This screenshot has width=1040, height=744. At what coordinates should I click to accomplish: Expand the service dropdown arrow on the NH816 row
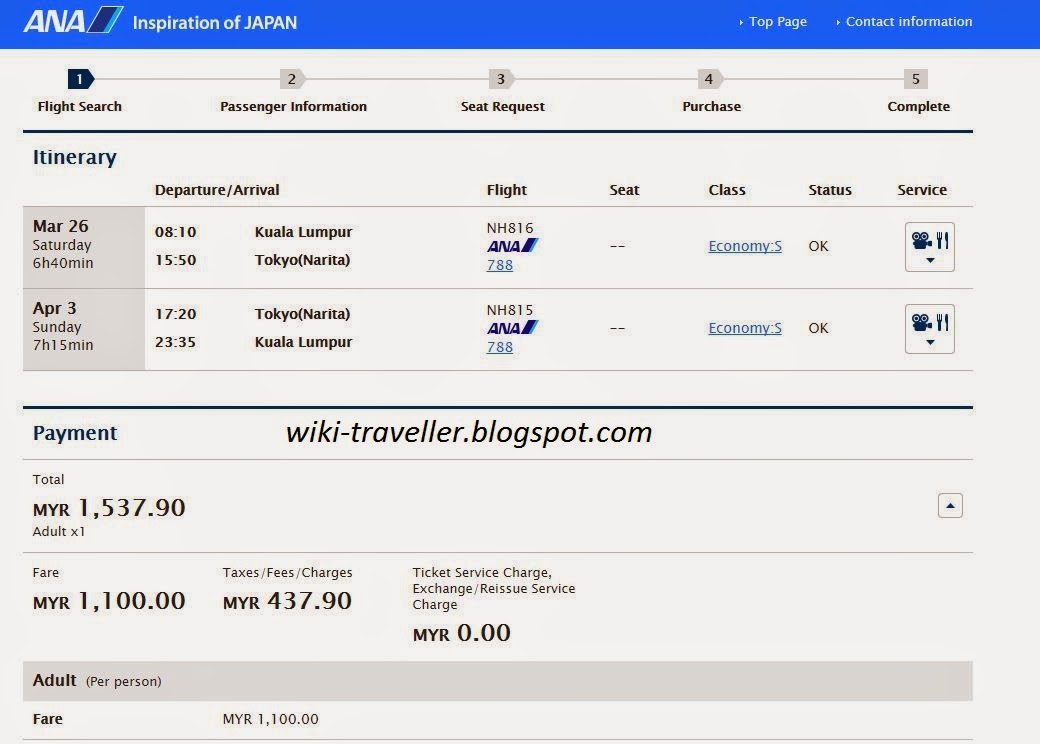pyautogui.click(x=929, y=259)
